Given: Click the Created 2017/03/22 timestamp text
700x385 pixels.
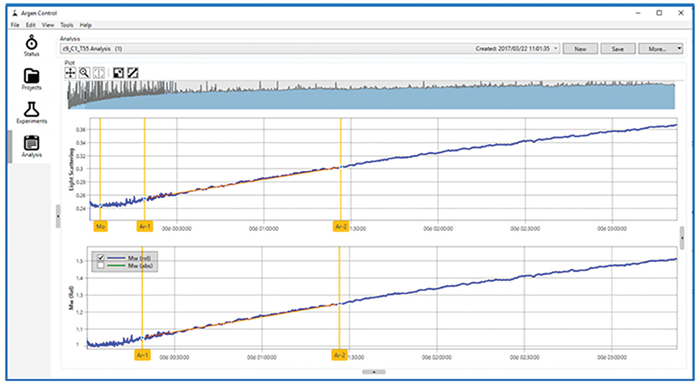Looking at the screenshot, I should [512, 49].
